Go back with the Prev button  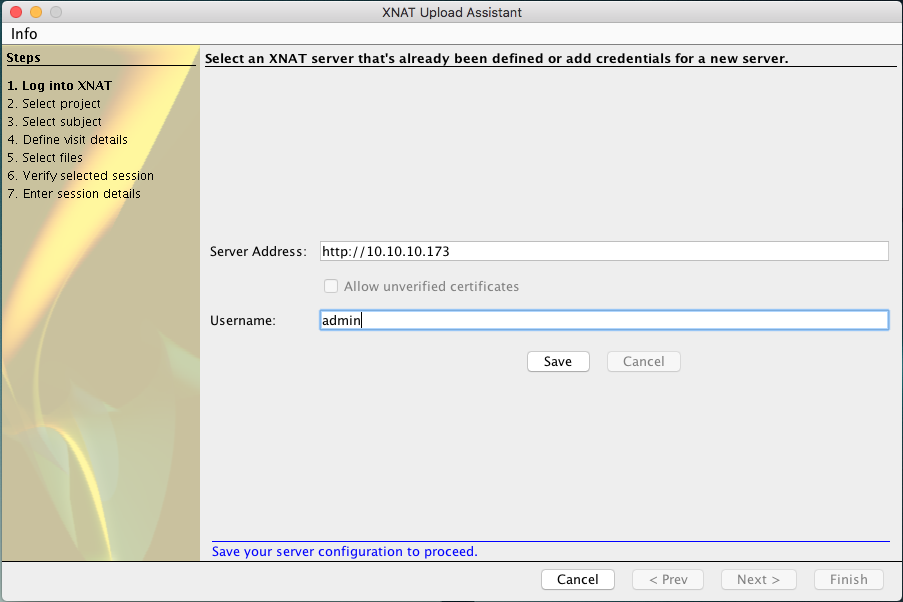pyautogui.click(x=667, y=579)
